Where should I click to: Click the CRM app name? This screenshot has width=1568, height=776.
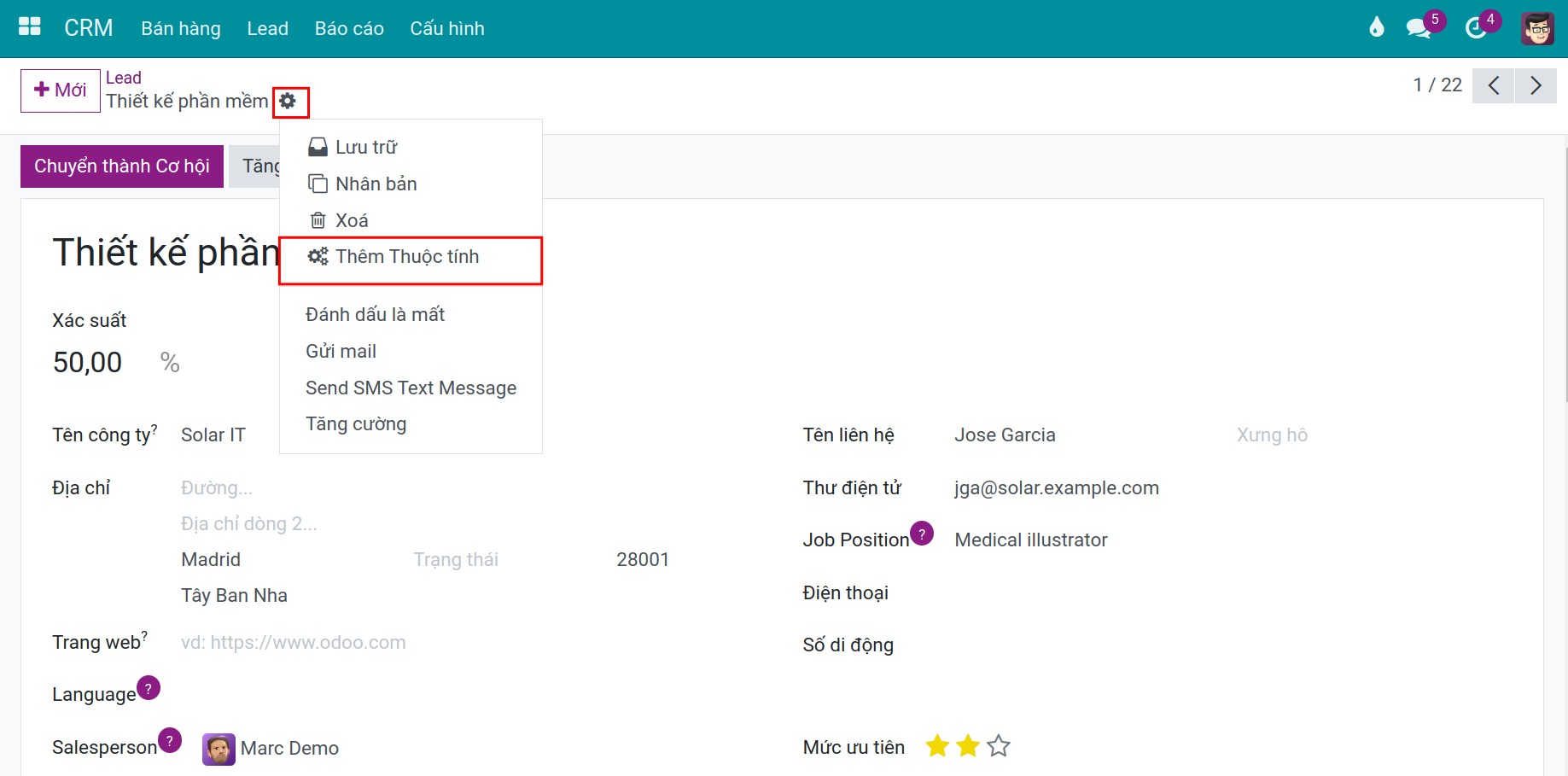coord(89,28)
